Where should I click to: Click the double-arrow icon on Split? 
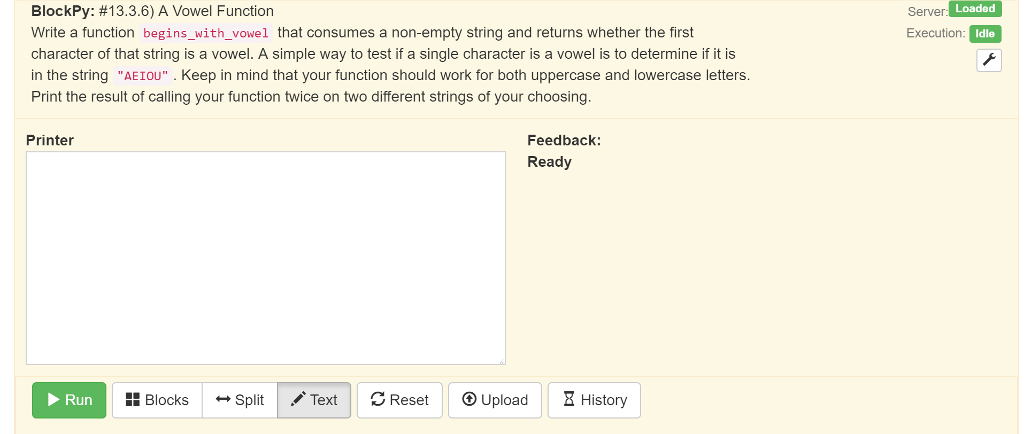223,399
